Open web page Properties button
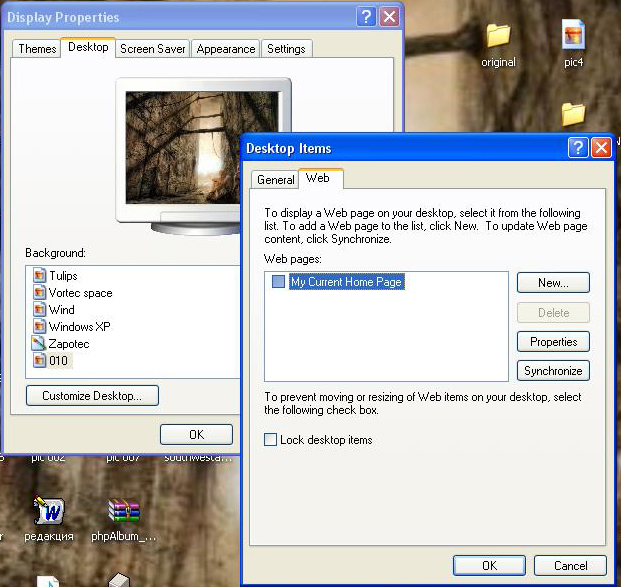This screenshot has height=587, width=621. 553,342
